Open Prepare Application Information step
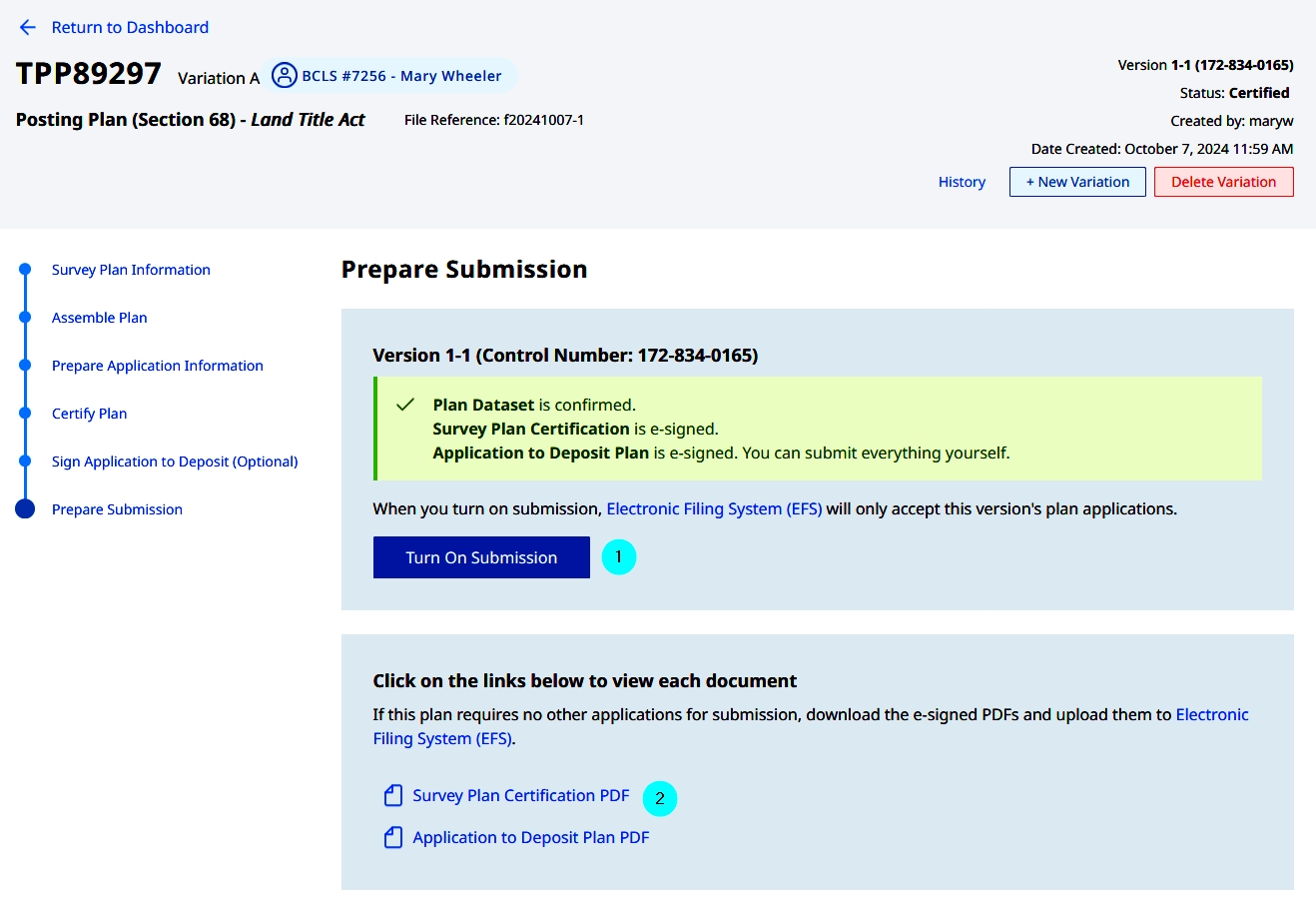Image resolution: width=1316 pixels, height=914 pixels. [158, 366]
